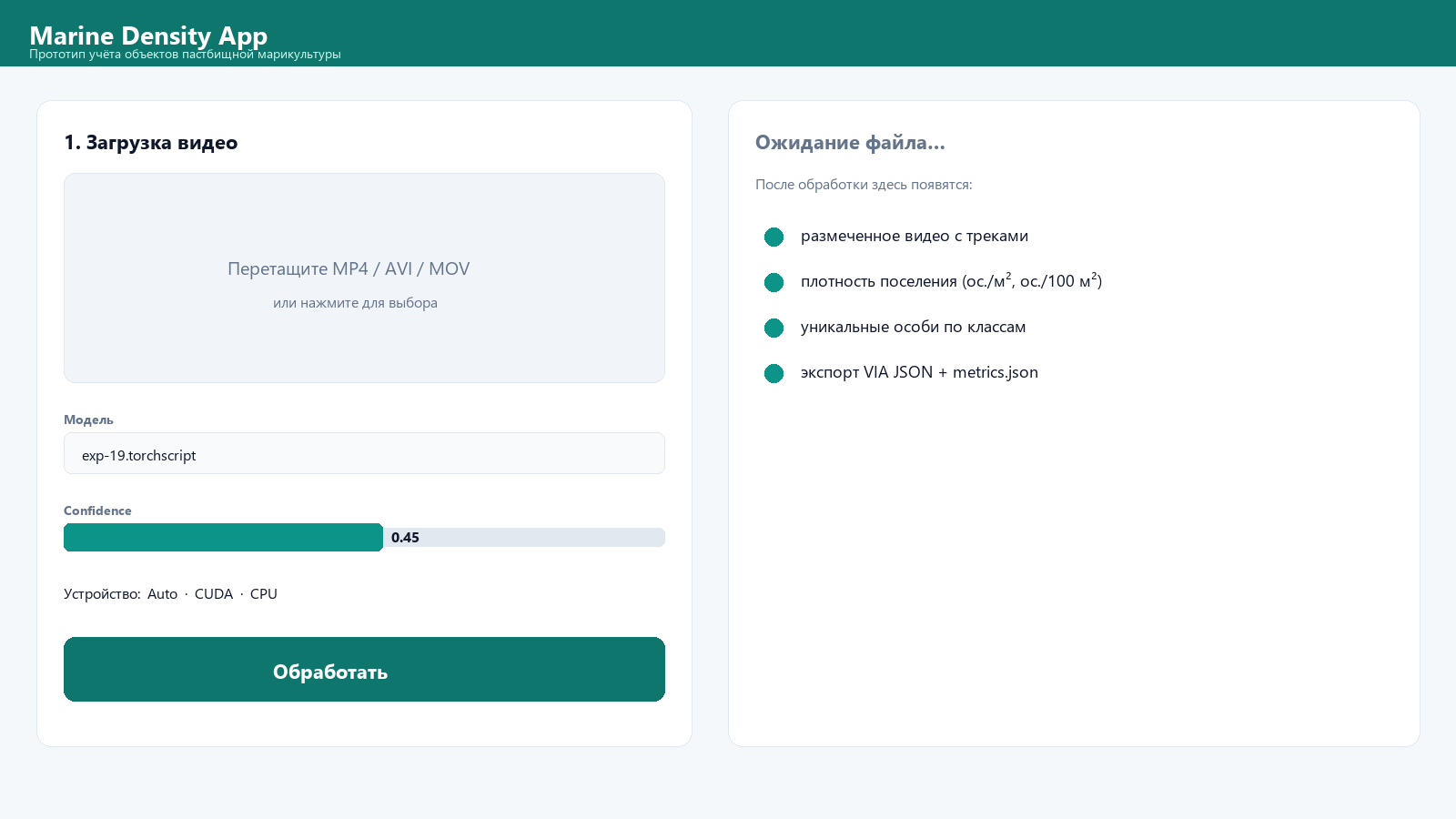Click bullet icon beside уникальные особи

click(774, 328)
